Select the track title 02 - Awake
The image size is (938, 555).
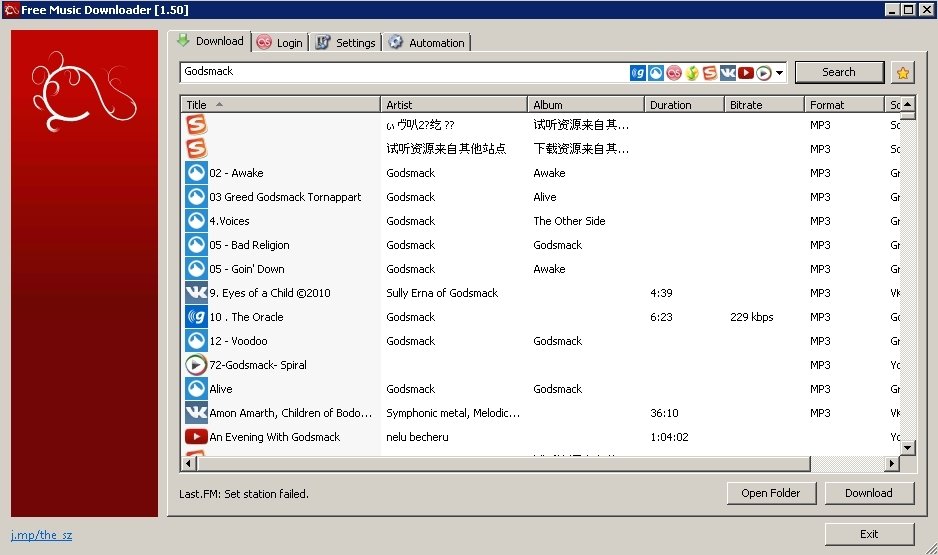236,173
